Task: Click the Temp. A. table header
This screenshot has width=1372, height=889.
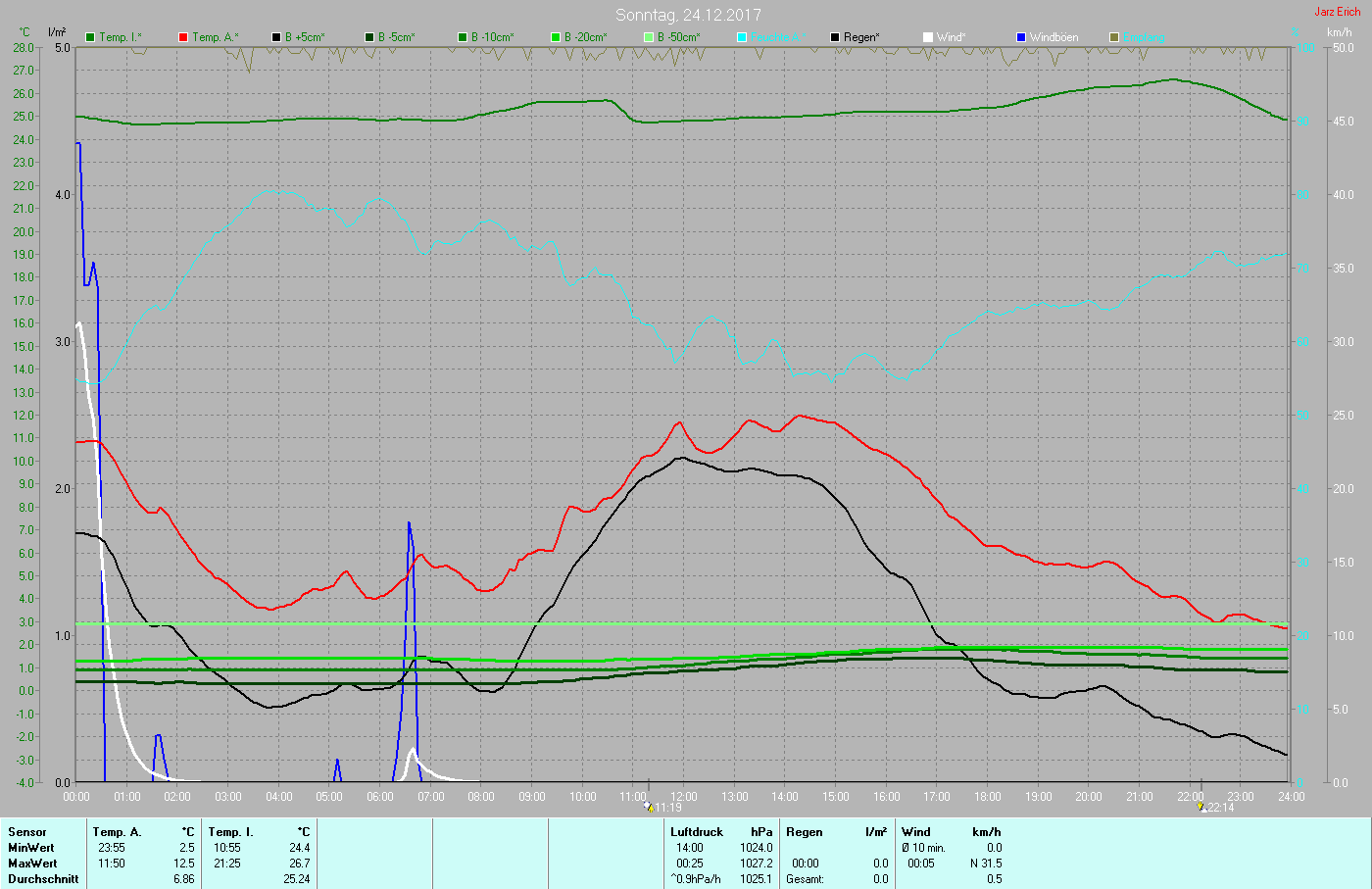Action: point(117,832)
